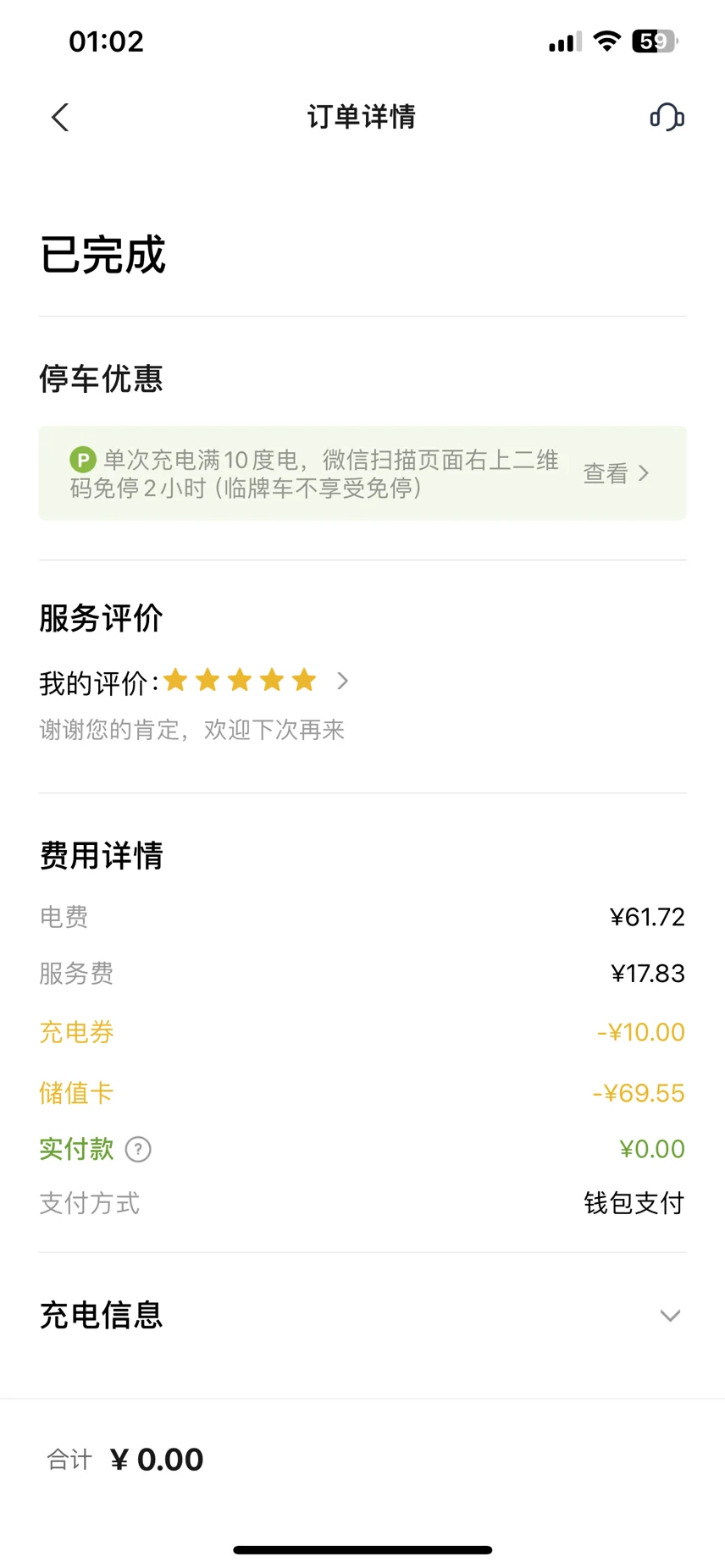The width and height of the screenshot is (725, 1568).
Task: Tap the 储值卡 deduction amount
Action: pyautogui.click(x=639, y=1093)
